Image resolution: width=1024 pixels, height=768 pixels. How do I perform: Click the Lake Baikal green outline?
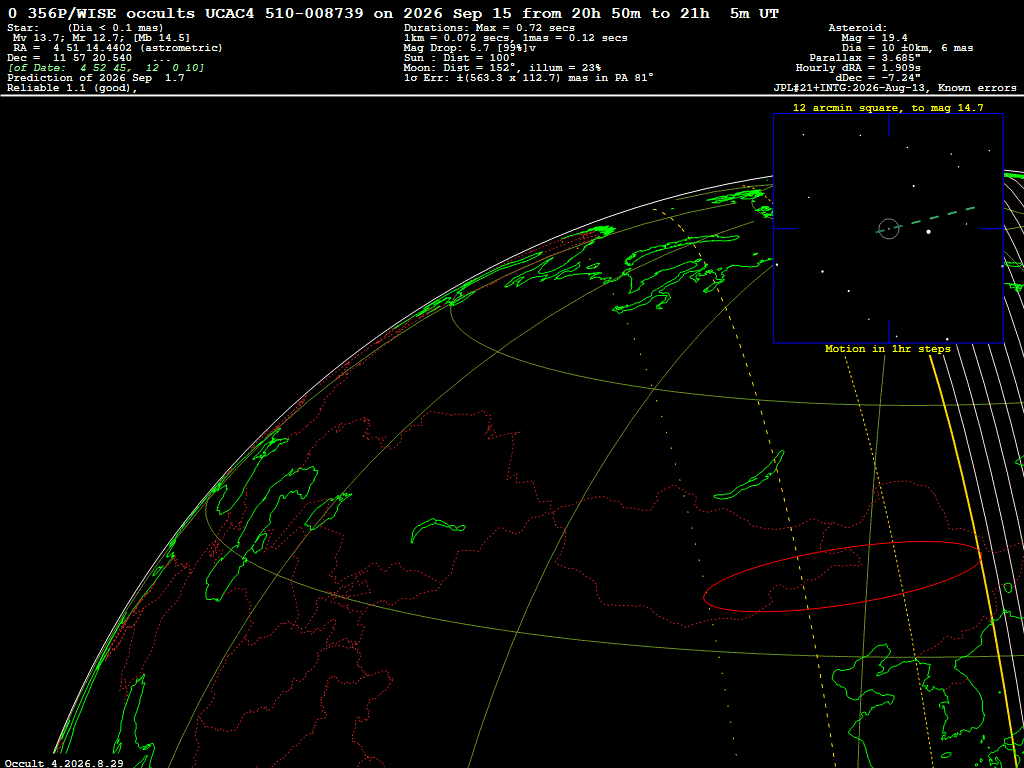(x=749, y=475)
